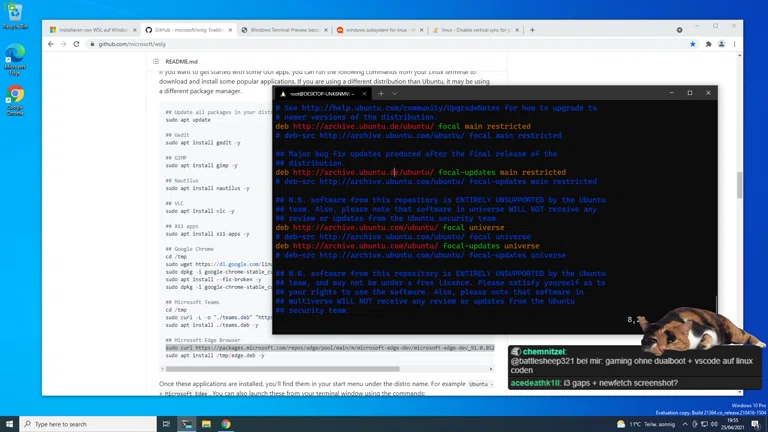This screenshot has width=768, height=432.
Task: Open notification center icon
Action: [755, 424]
